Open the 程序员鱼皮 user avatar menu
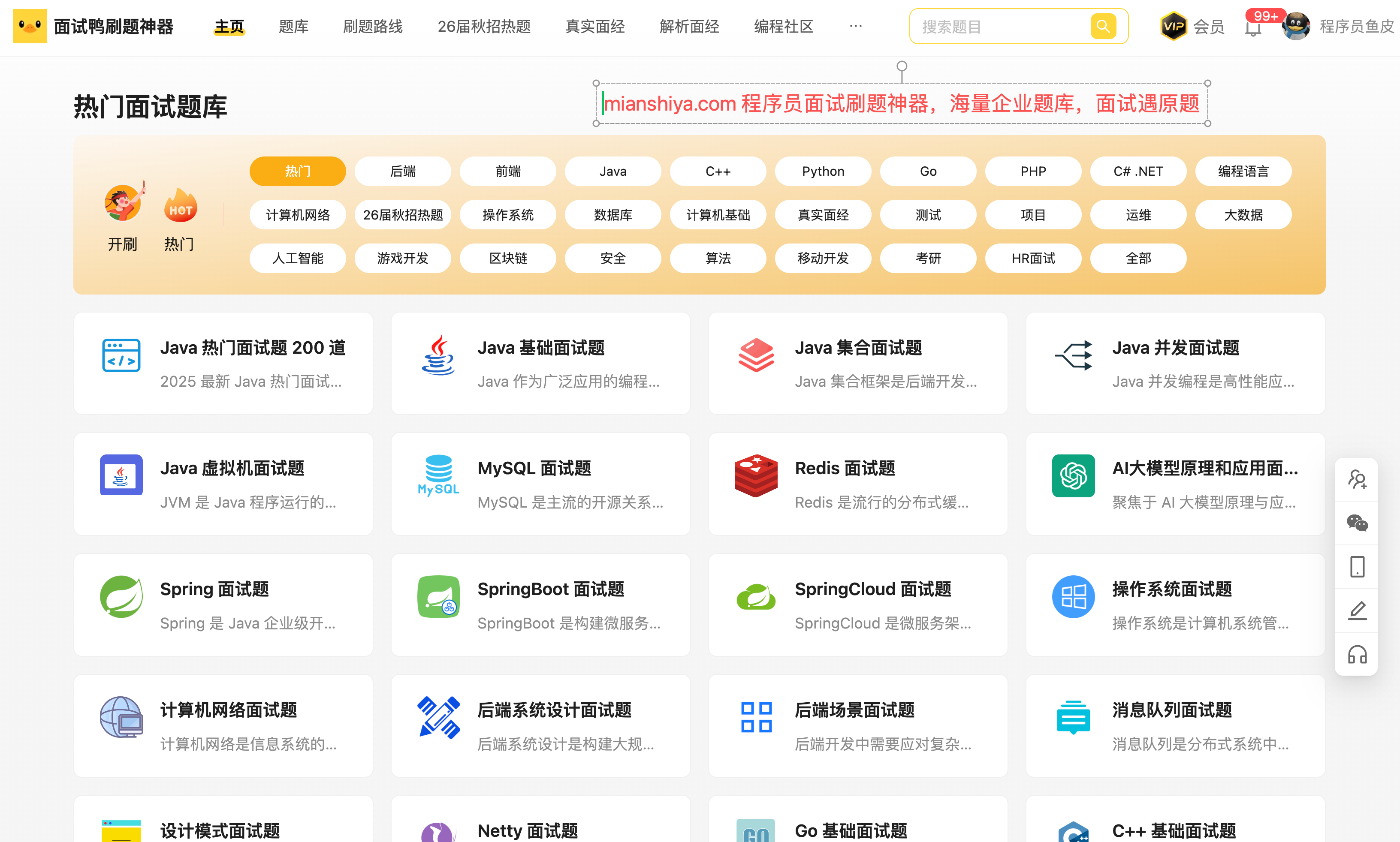Viewport: 1400px width, 842px height. [x=1296, y=26]
